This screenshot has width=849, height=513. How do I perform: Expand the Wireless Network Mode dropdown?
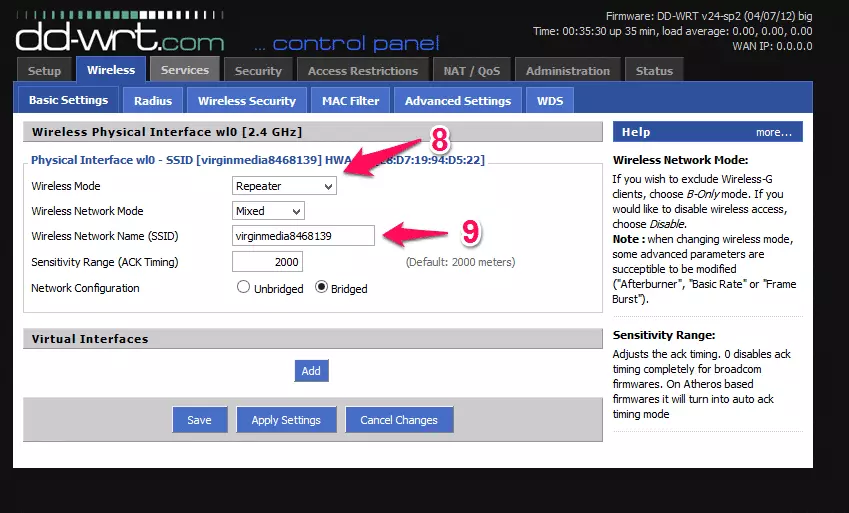(x=268, y=211)
